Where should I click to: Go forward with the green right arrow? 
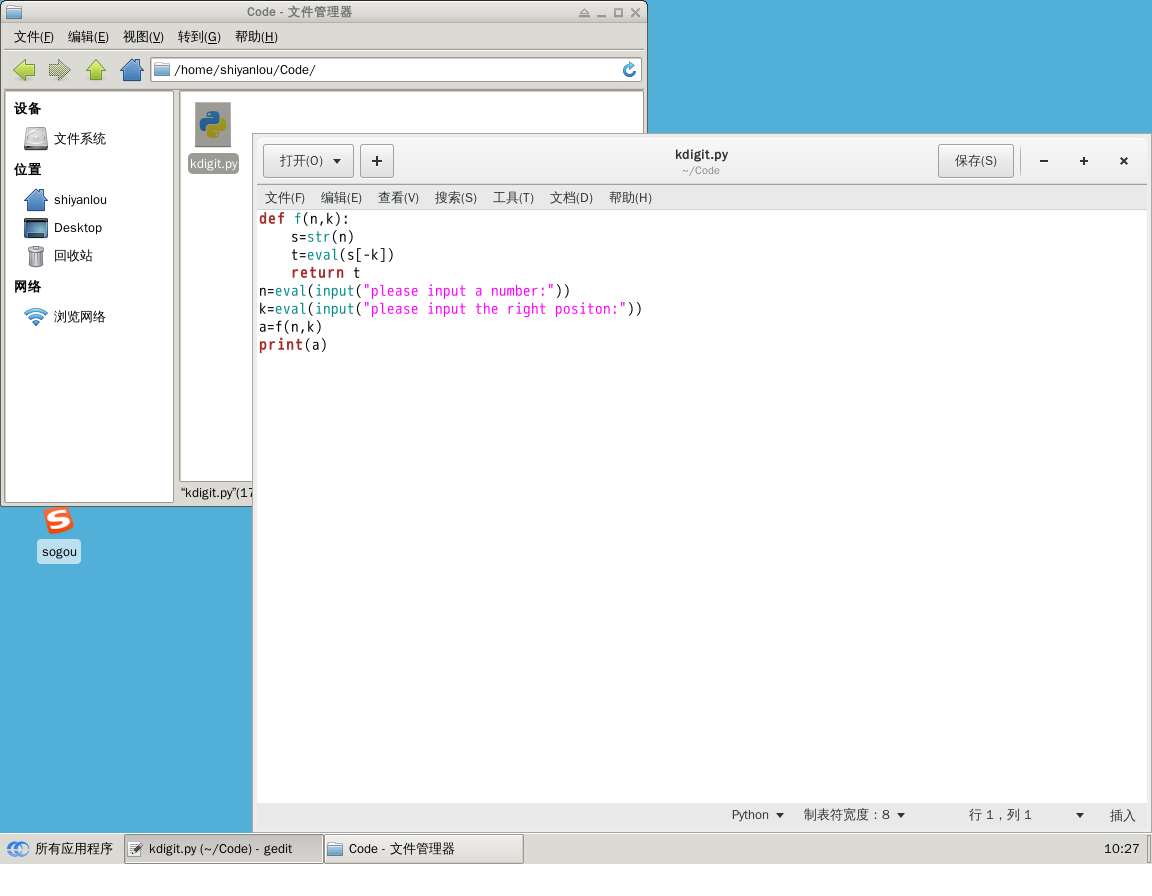60,70
